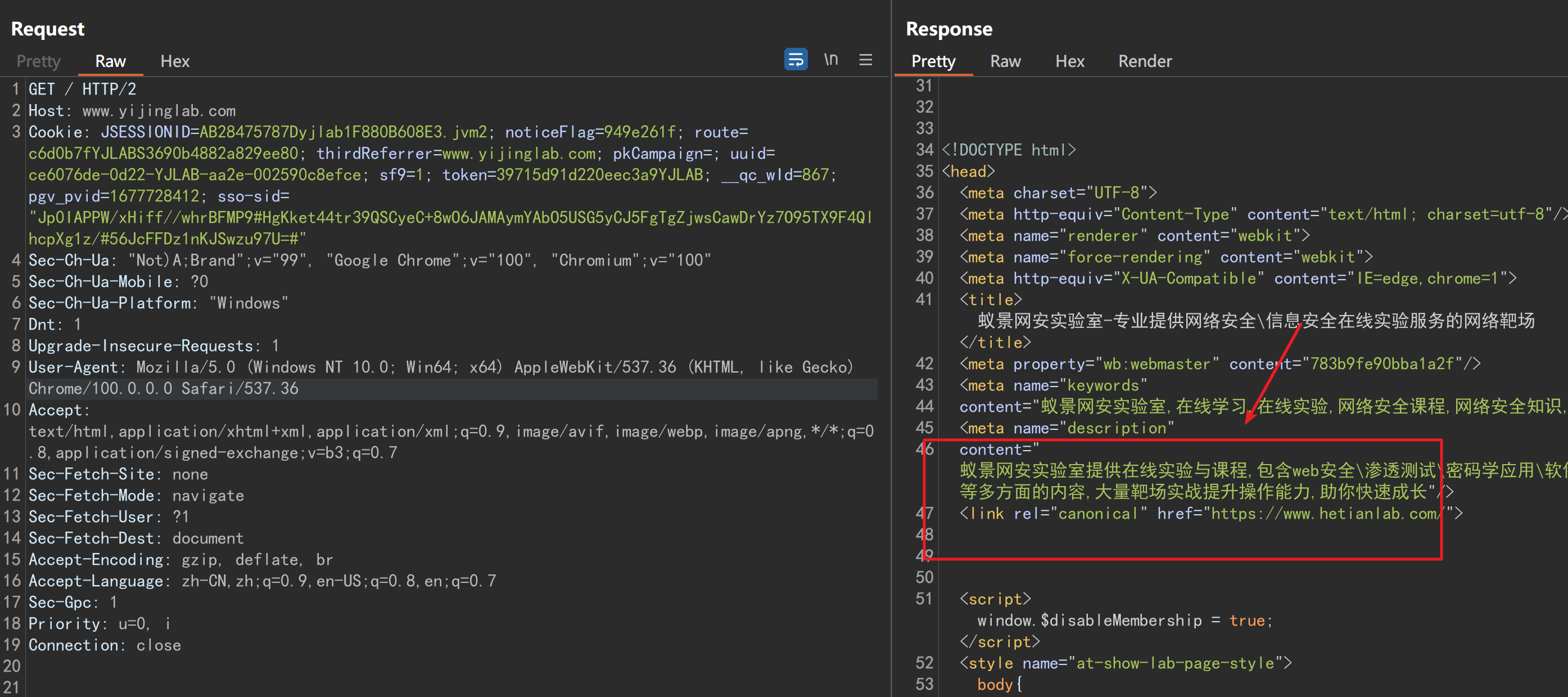Click the wb:webmaster meta property line
The image size is (1568, 697).
1220,364
